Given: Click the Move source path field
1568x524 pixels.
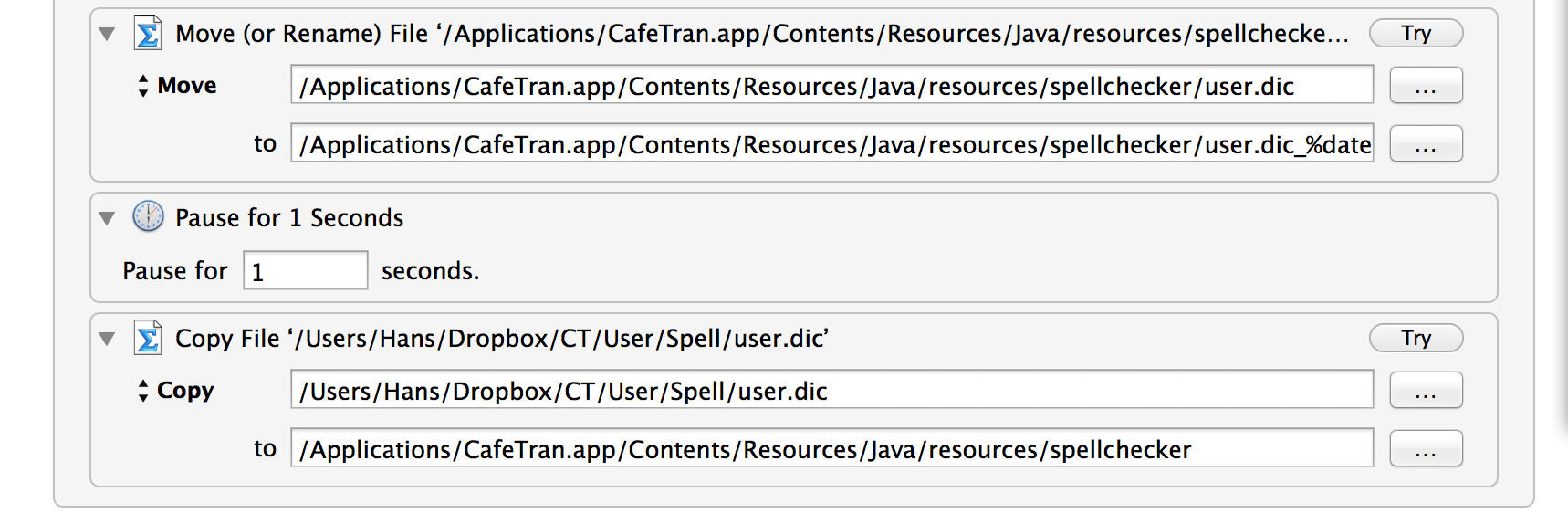Looking at the screenshot, I should (831, 86).
